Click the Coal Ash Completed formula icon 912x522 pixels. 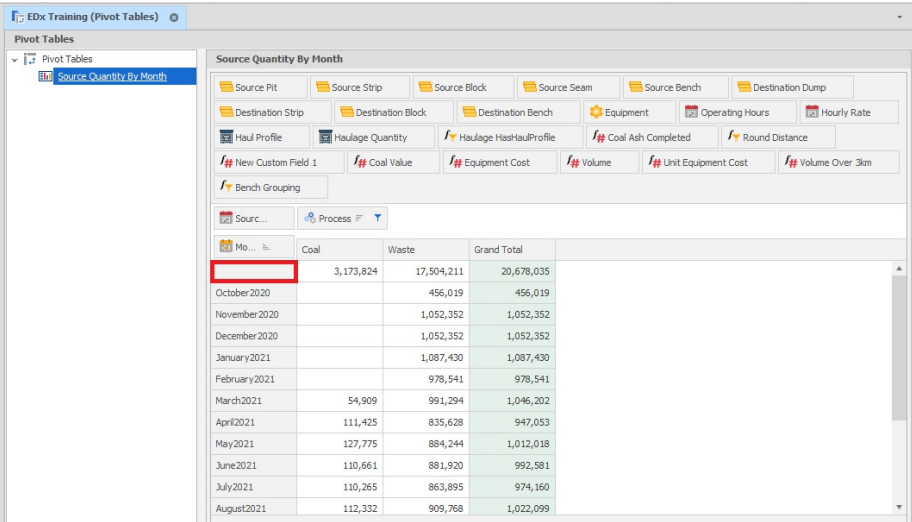(598, 138)
